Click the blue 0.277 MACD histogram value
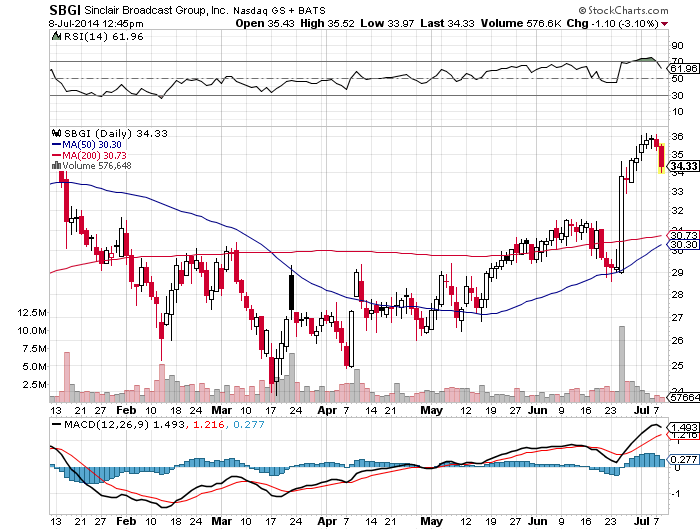Image resolution: width=700 pixels, height=530 pixels. (x=249, y=424)
